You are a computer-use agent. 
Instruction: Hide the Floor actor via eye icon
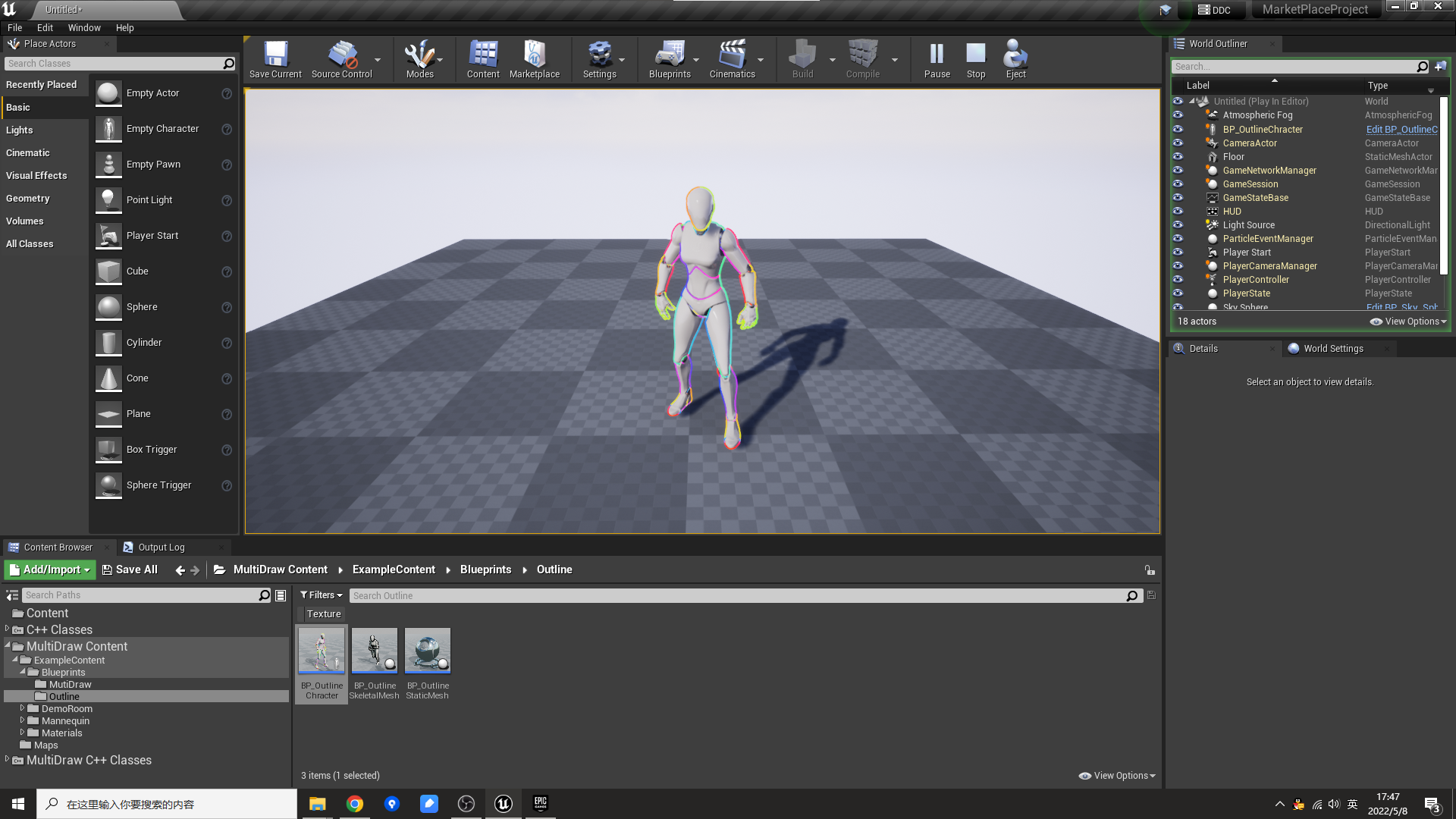1178,157
